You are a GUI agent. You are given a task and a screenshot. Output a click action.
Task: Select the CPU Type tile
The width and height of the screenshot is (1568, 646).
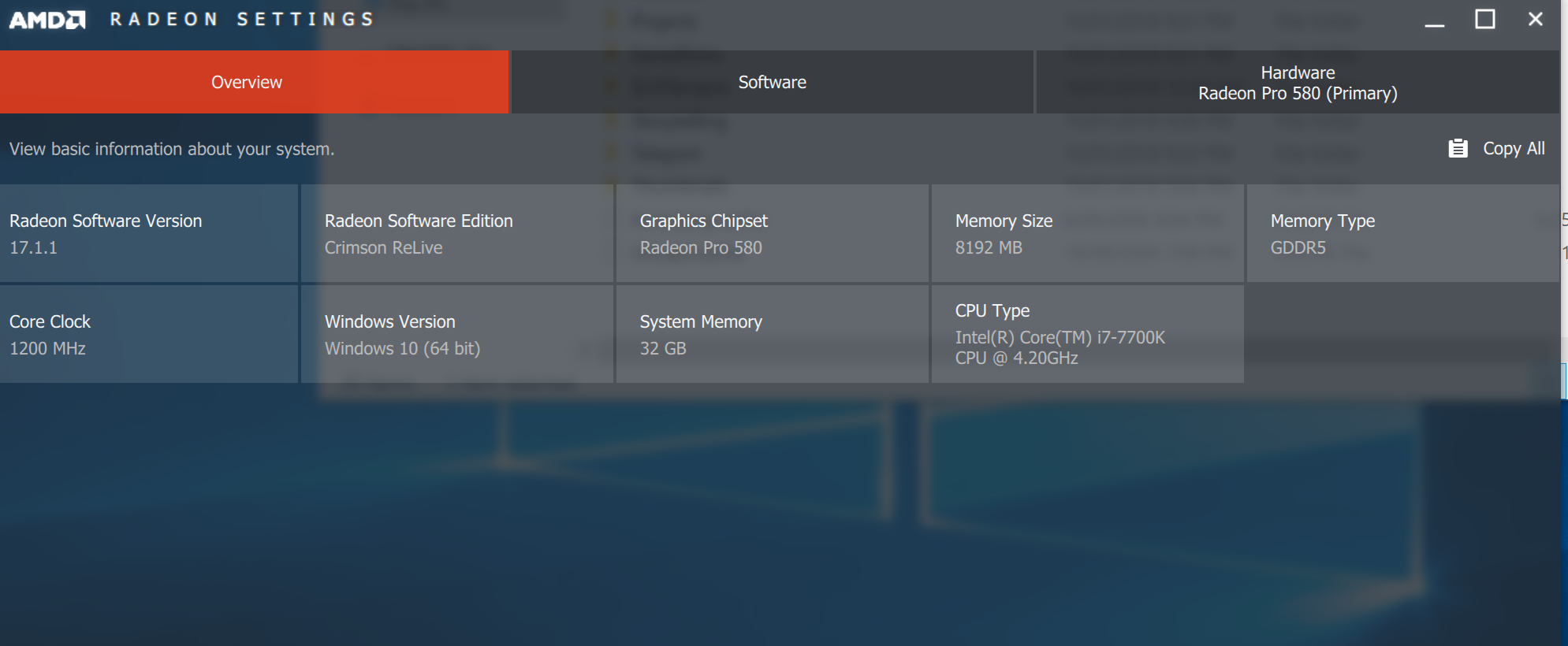pyautogui.click(x=1087, y=334)
